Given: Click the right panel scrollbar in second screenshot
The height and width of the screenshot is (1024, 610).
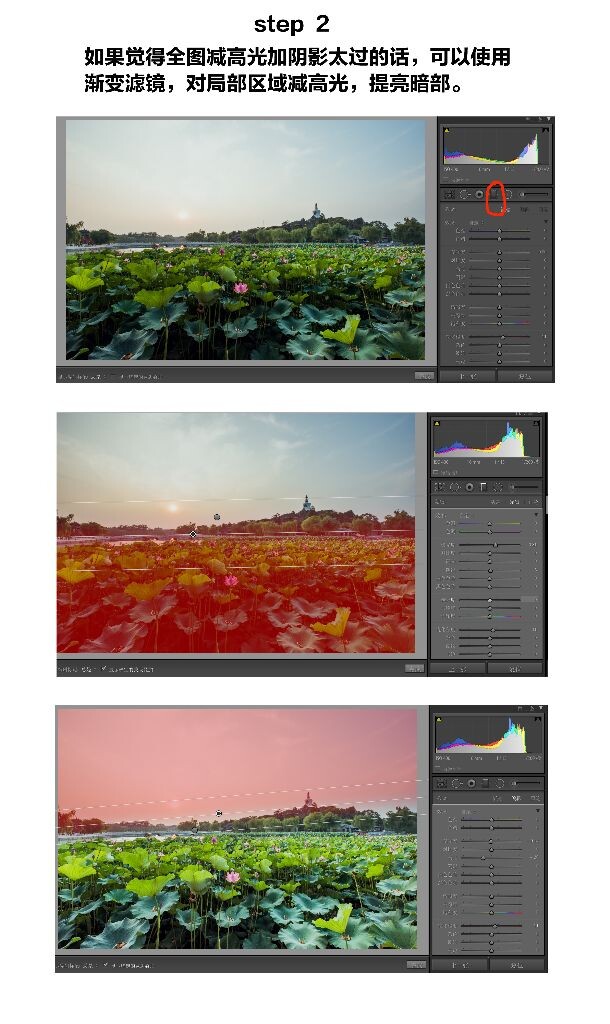Looking at the screenshot, I should tap(547, 505).
